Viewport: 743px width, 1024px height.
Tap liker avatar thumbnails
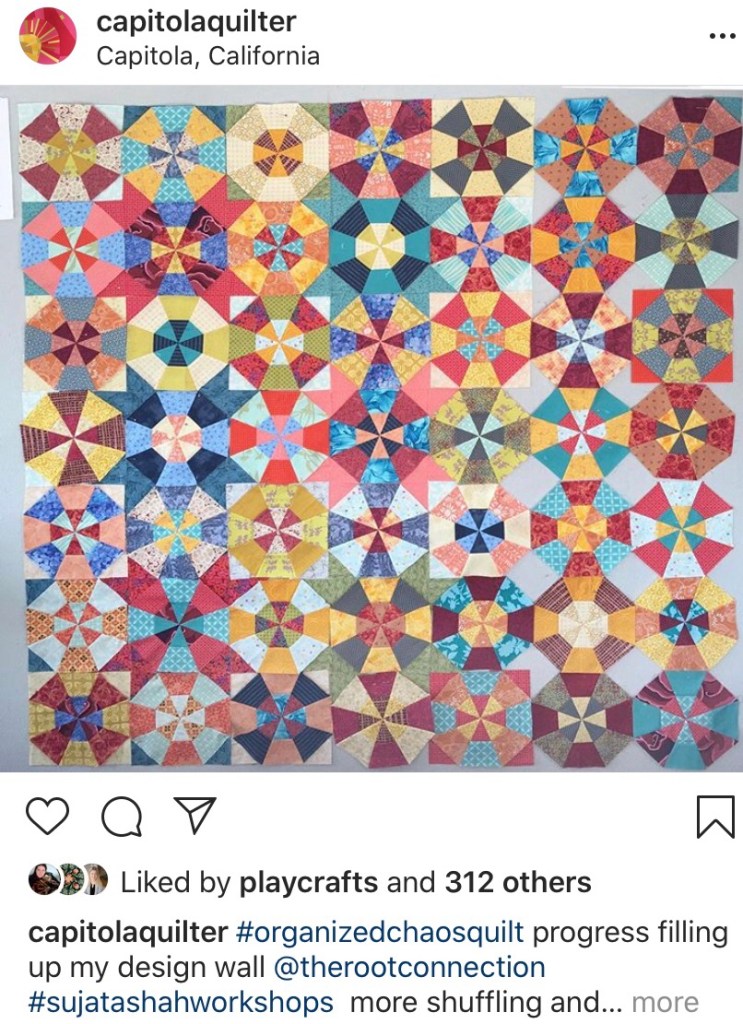68,880
